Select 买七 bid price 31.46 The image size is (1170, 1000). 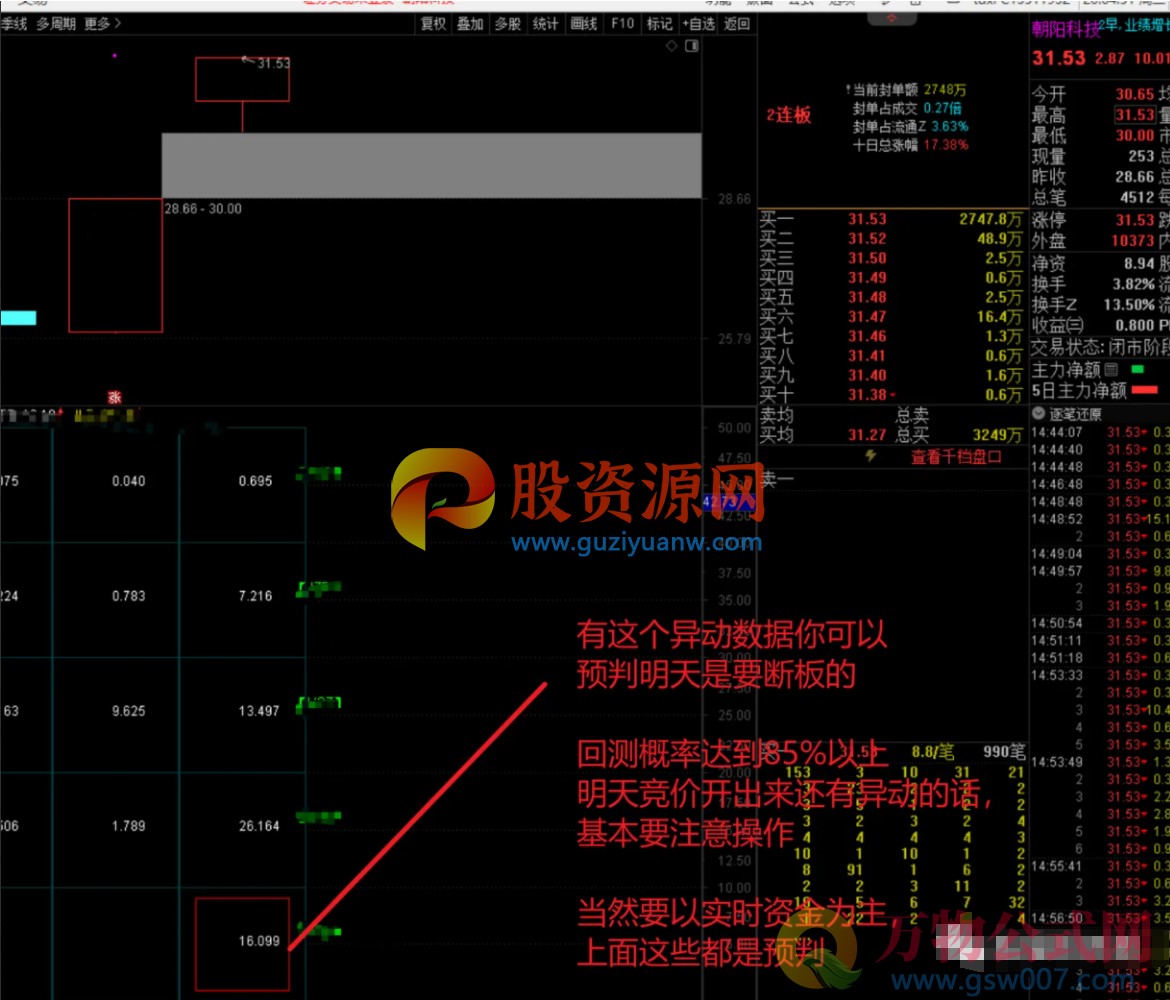[867, 336]
